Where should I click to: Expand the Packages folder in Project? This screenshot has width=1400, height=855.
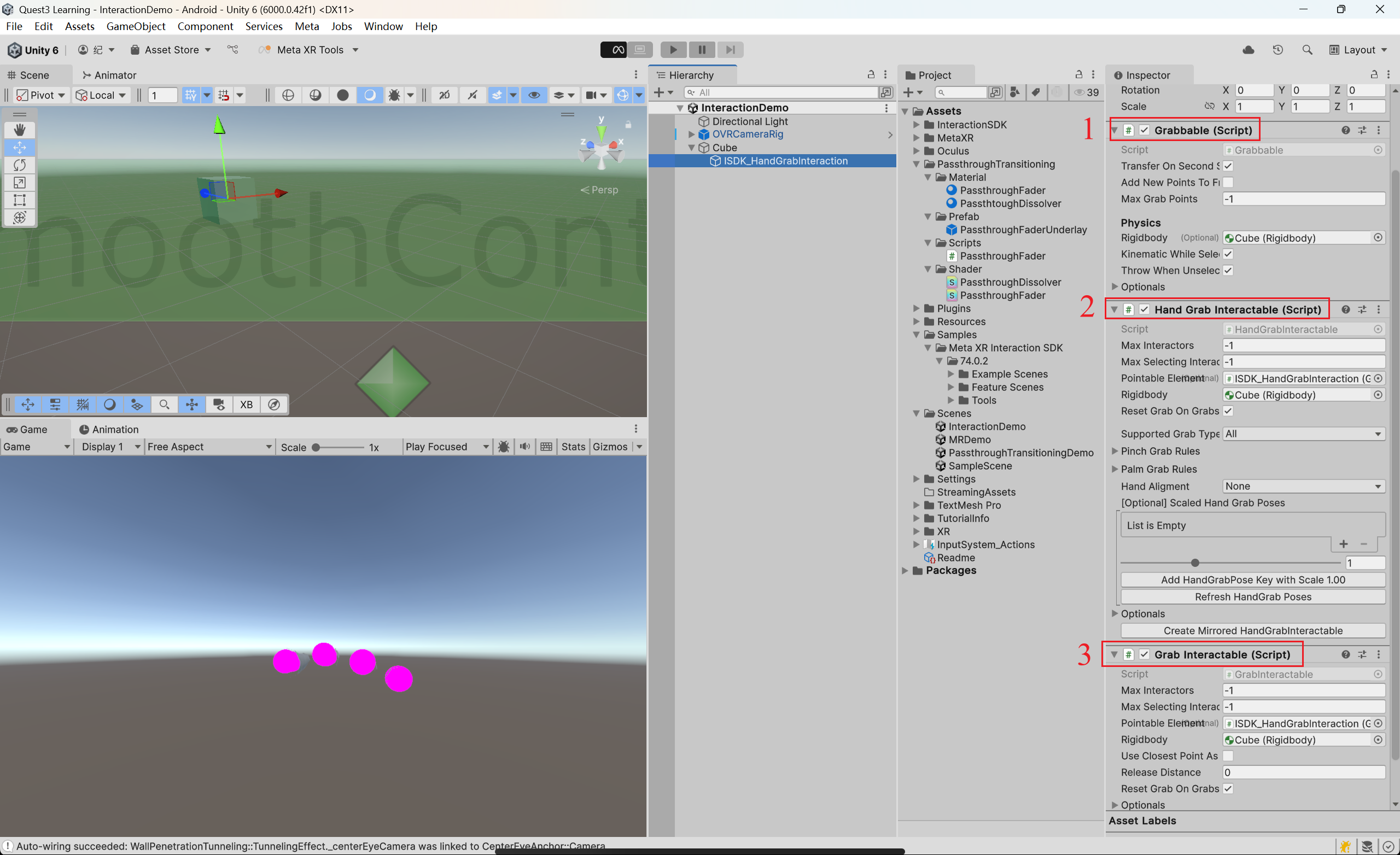905,570
